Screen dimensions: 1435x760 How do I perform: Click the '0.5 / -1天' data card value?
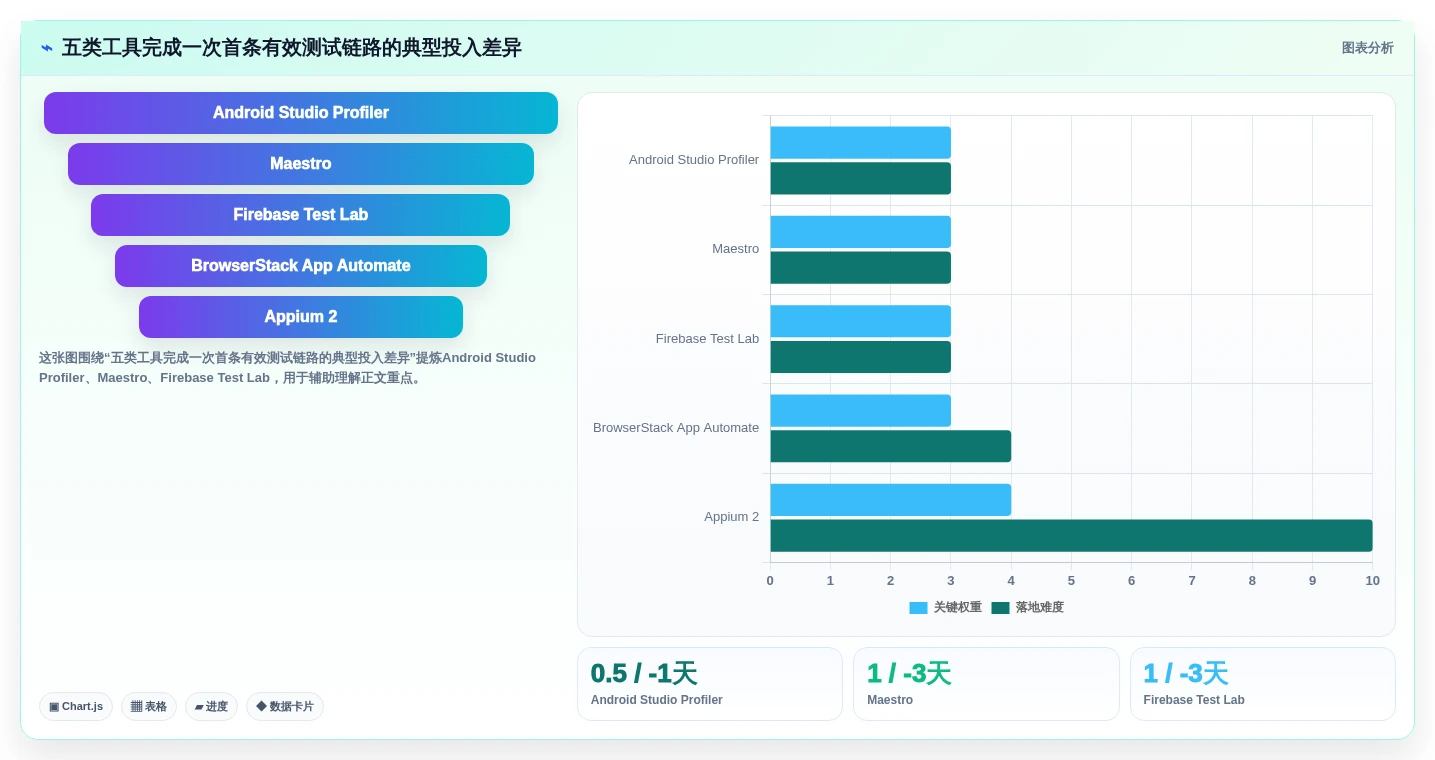pos(644,673)
